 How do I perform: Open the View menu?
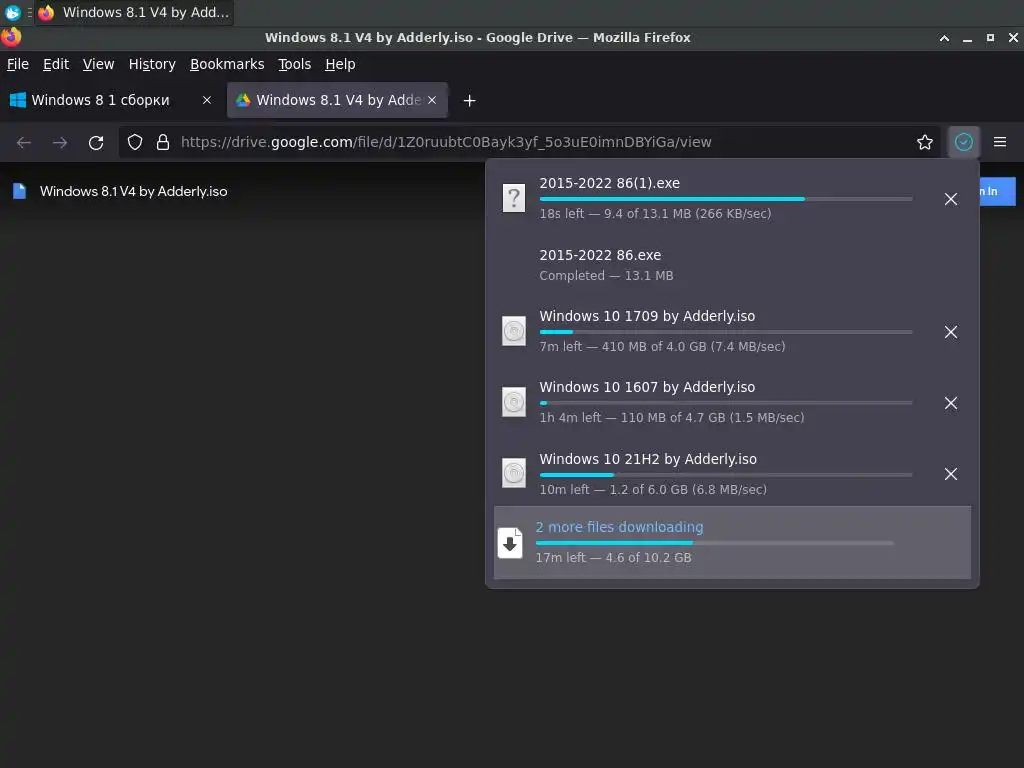(98, 64)
